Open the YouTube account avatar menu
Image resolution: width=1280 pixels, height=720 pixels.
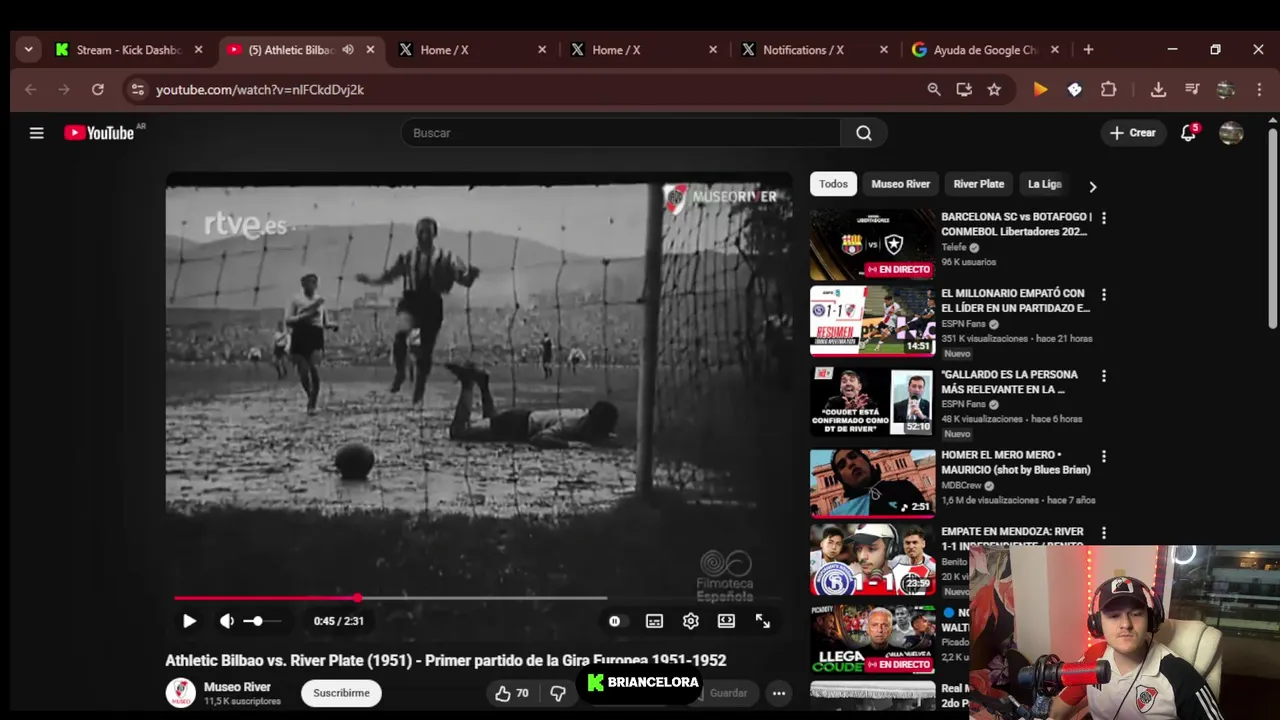coord(1231,133)
